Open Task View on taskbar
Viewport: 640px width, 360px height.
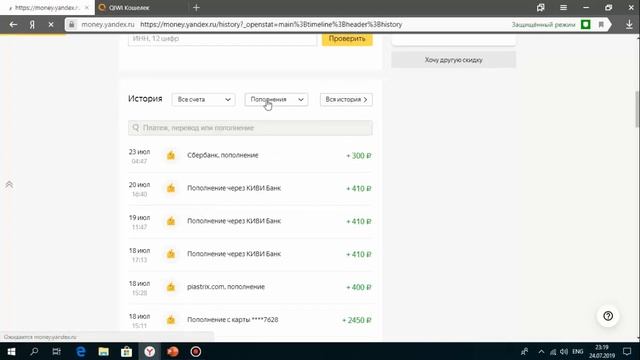tap(57, 351)
